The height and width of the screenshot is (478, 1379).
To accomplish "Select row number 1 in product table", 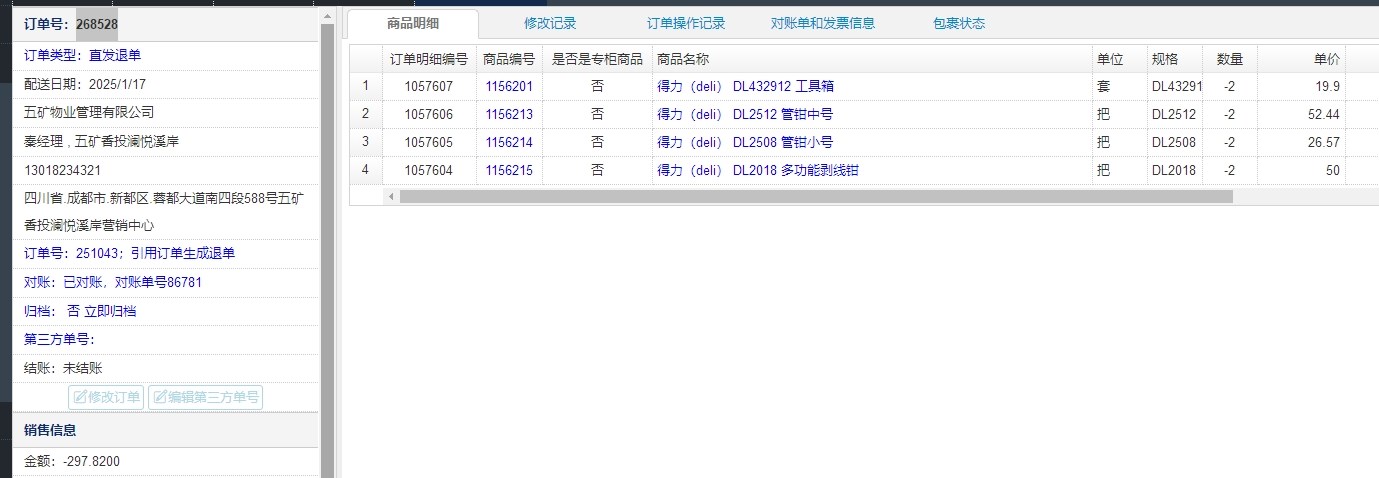I will (x=366, y=87).
